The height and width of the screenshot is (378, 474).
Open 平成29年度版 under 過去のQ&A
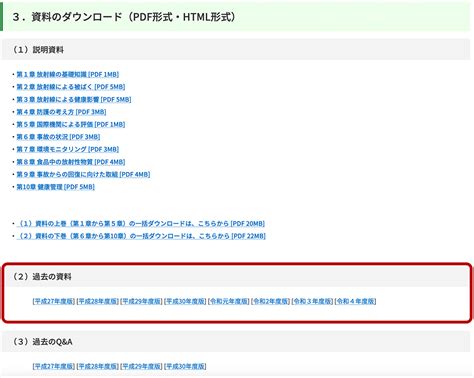[141, 366]
